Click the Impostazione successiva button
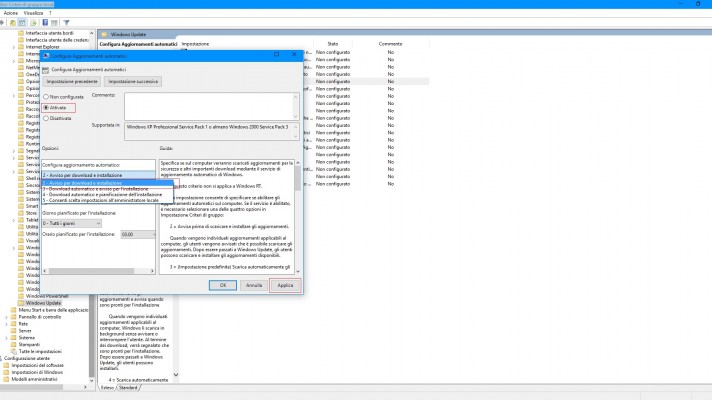The width and height of the screenshot is (712, 400). coord(132,80)
